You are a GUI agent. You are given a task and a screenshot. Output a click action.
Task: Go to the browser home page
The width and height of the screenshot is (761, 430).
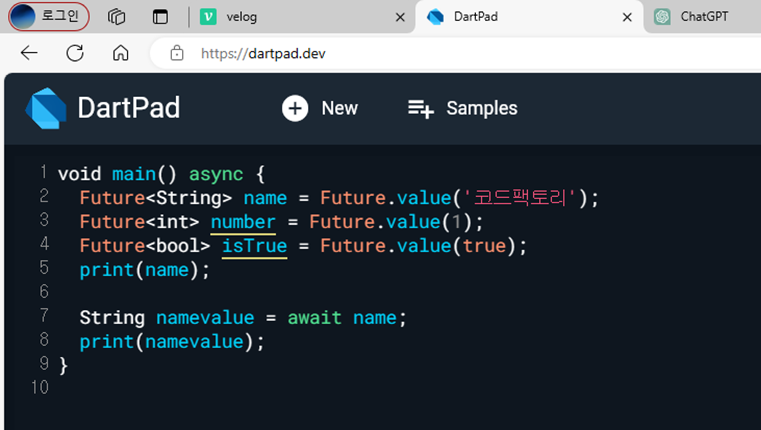pyautogui.click(x=120, y=53)
